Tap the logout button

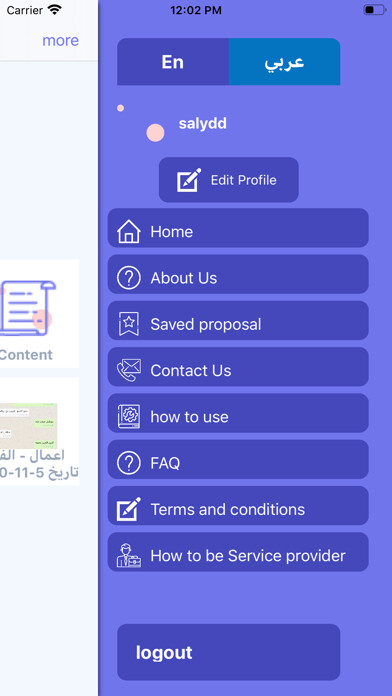point(229,652)
